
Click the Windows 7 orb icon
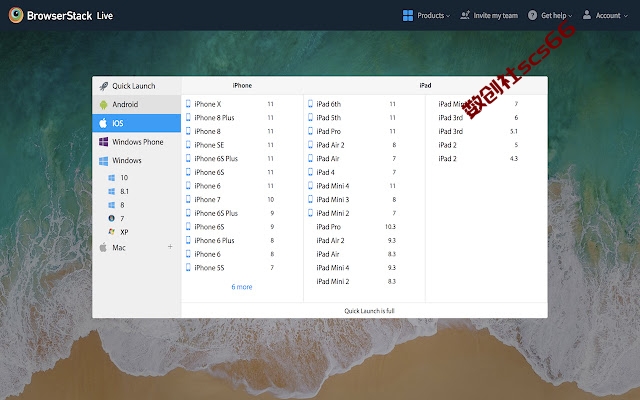click(111, 218)
